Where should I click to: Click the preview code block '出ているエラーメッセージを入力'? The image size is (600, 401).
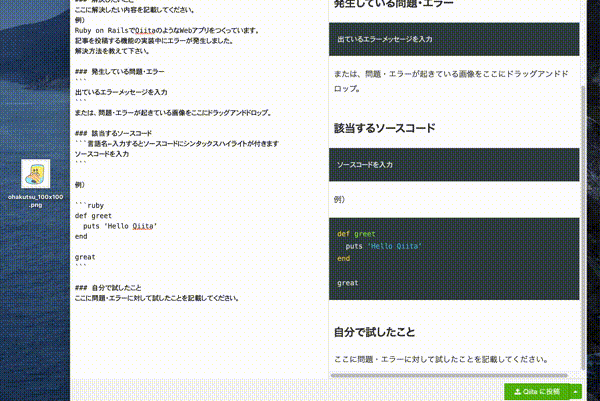coord(454,39)
